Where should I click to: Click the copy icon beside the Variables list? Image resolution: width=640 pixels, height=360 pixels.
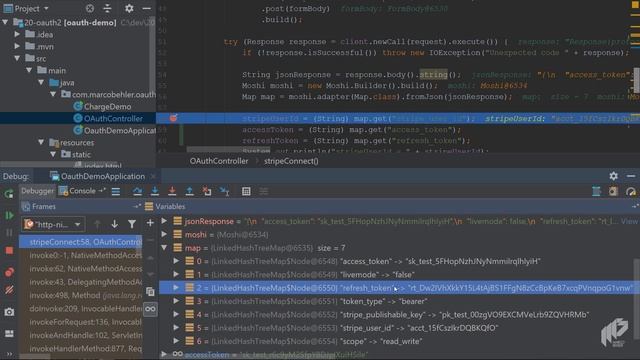150,291
